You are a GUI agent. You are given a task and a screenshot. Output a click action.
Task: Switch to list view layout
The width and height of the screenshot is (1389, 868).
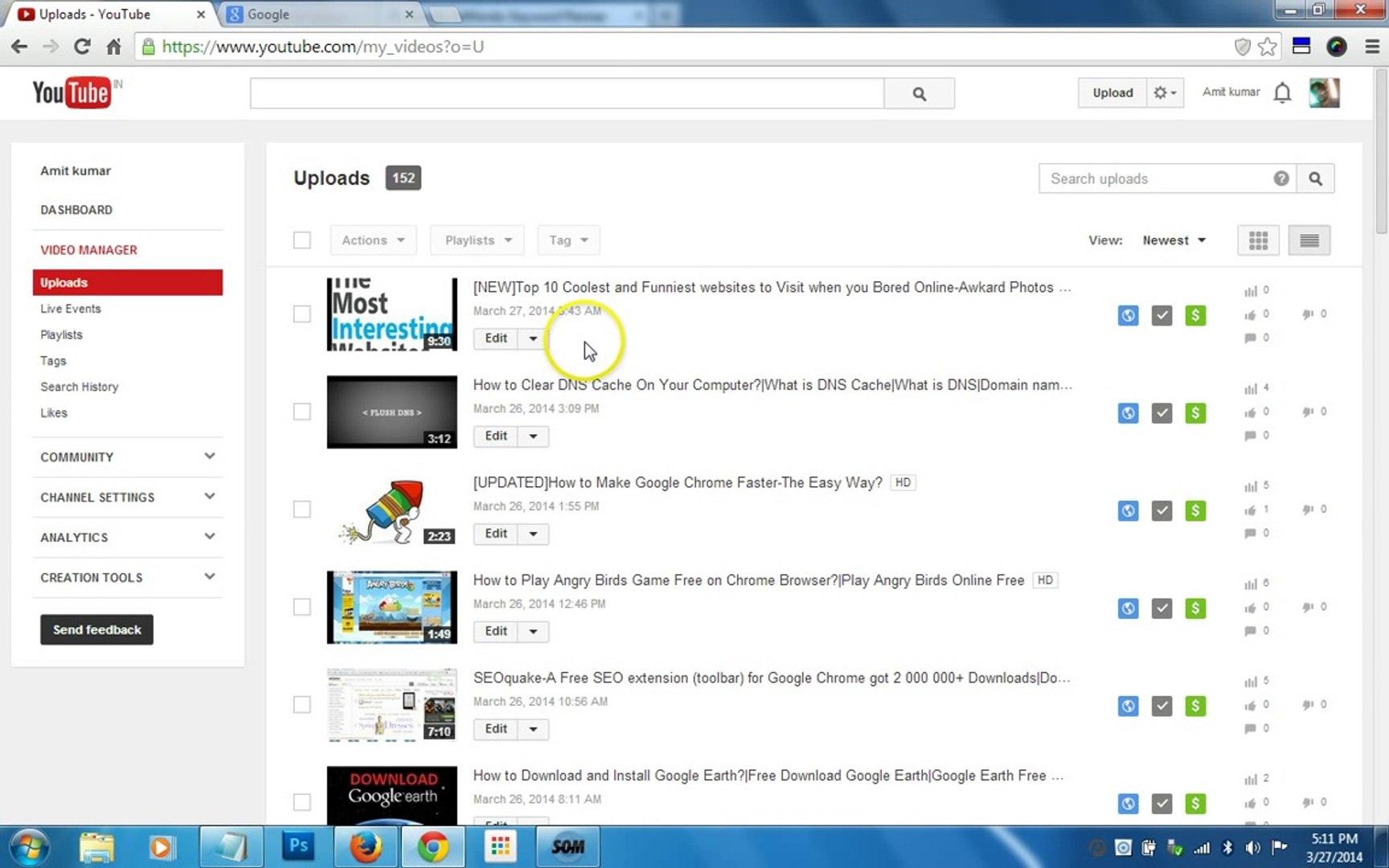click(1309, 240)
